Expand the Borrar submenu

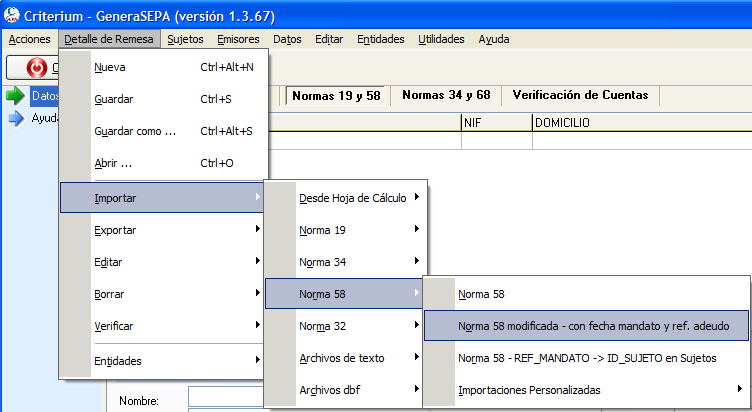[x=162, y=294]
